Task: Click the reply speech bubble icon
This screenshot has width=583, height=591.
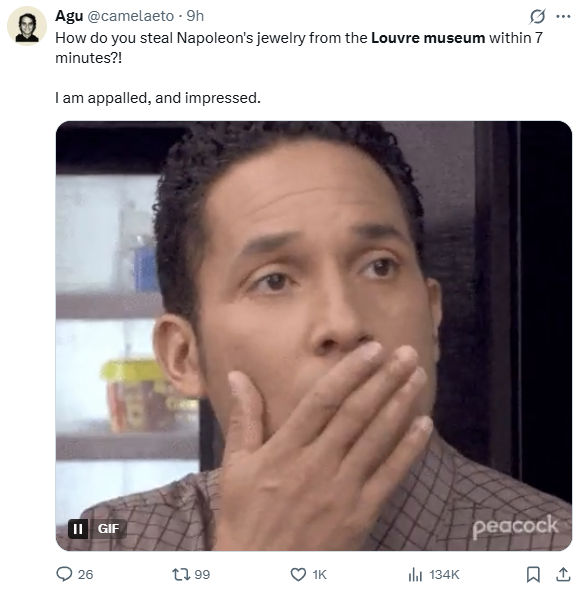Action: click(x=64, y=574)
